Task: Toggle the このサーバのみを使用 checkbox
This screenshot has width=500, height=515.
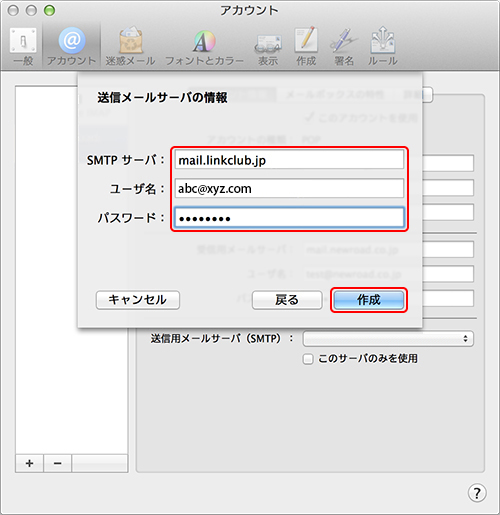Action: (308, 359)
